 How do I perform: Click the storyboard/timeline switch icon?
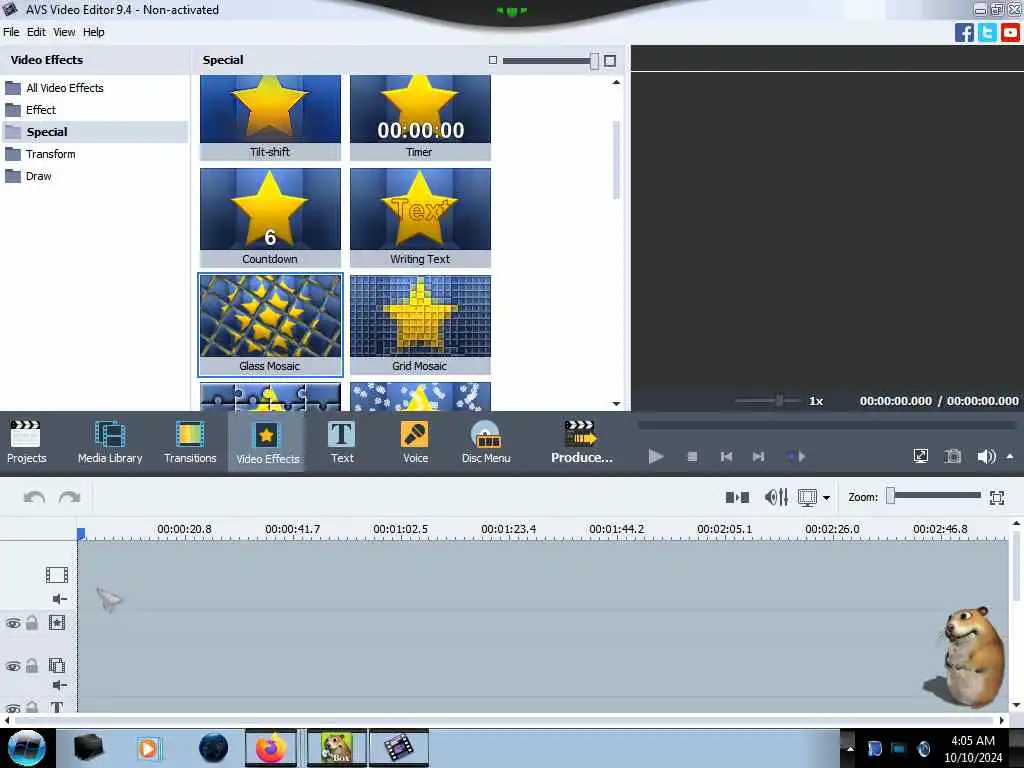point(737,498)
